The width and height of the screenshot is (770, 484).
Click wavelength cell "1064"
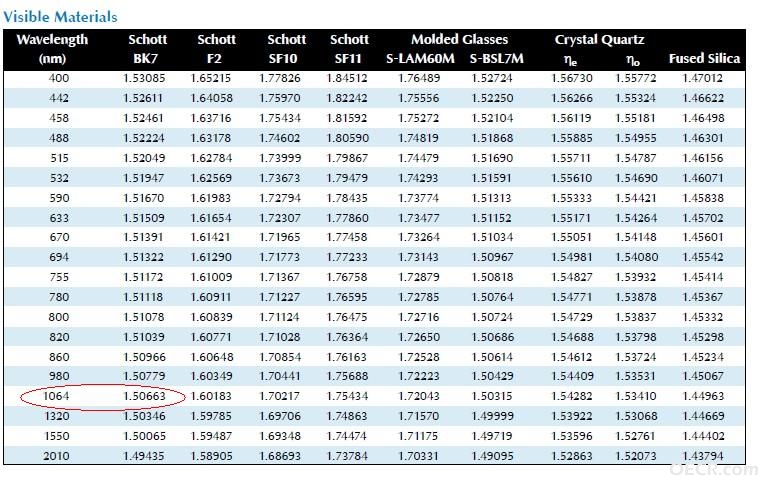click(x=56, y=396)
